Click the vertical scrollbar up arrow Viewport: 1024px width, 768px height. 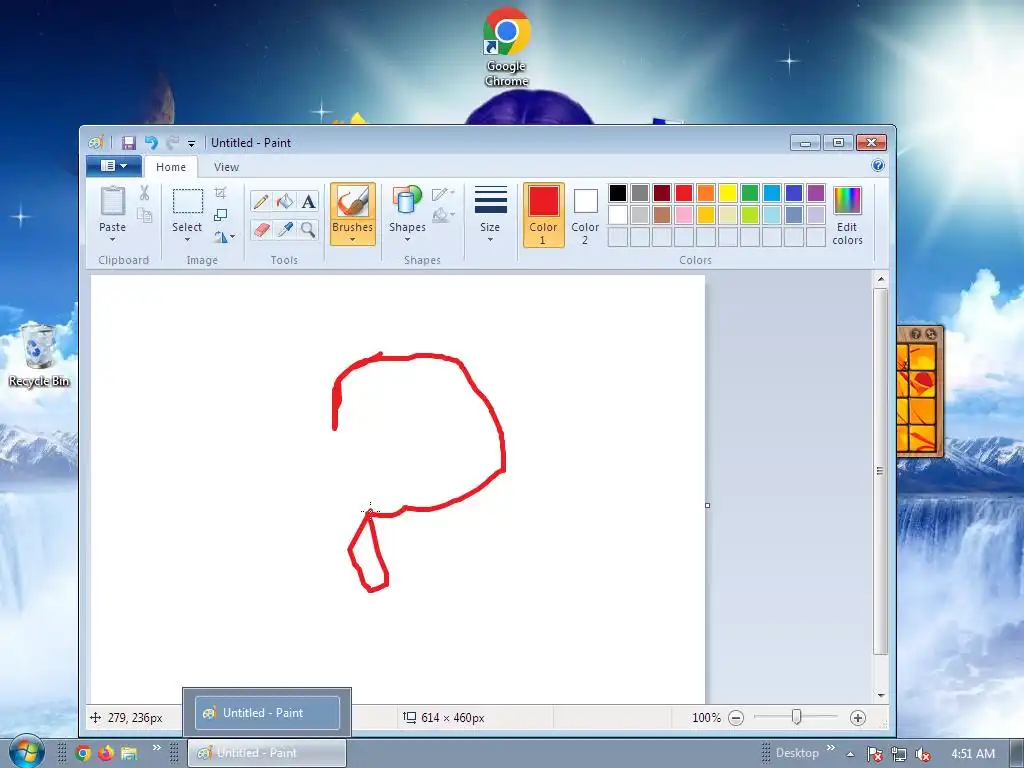pos(880,280)
